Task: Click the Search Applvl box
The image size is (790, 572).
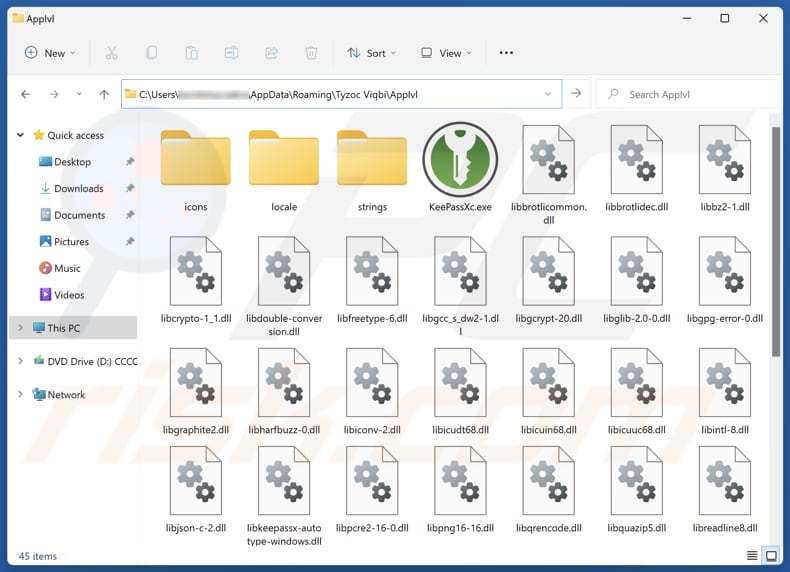Action: coord(687,94)
